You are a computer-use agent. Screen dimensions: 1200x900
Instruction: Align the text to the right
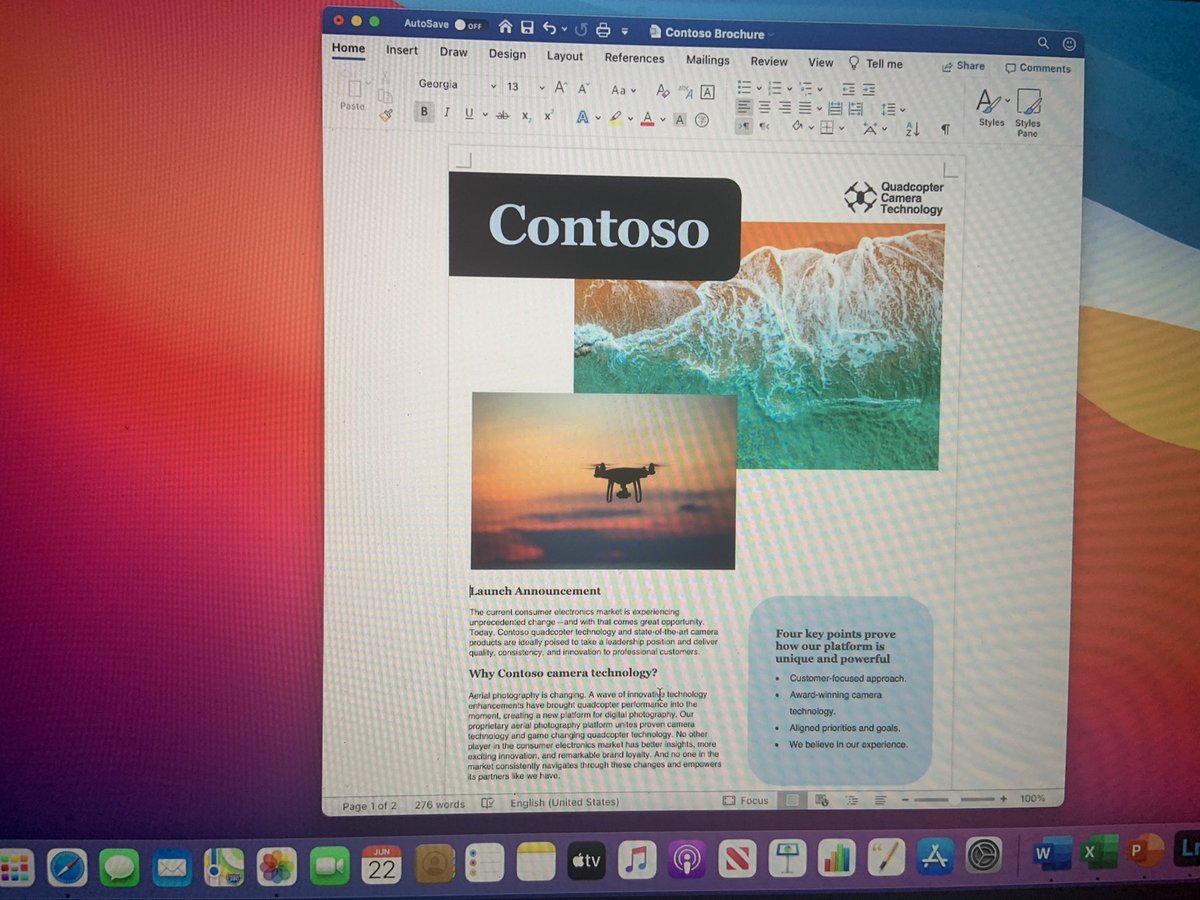785,107
